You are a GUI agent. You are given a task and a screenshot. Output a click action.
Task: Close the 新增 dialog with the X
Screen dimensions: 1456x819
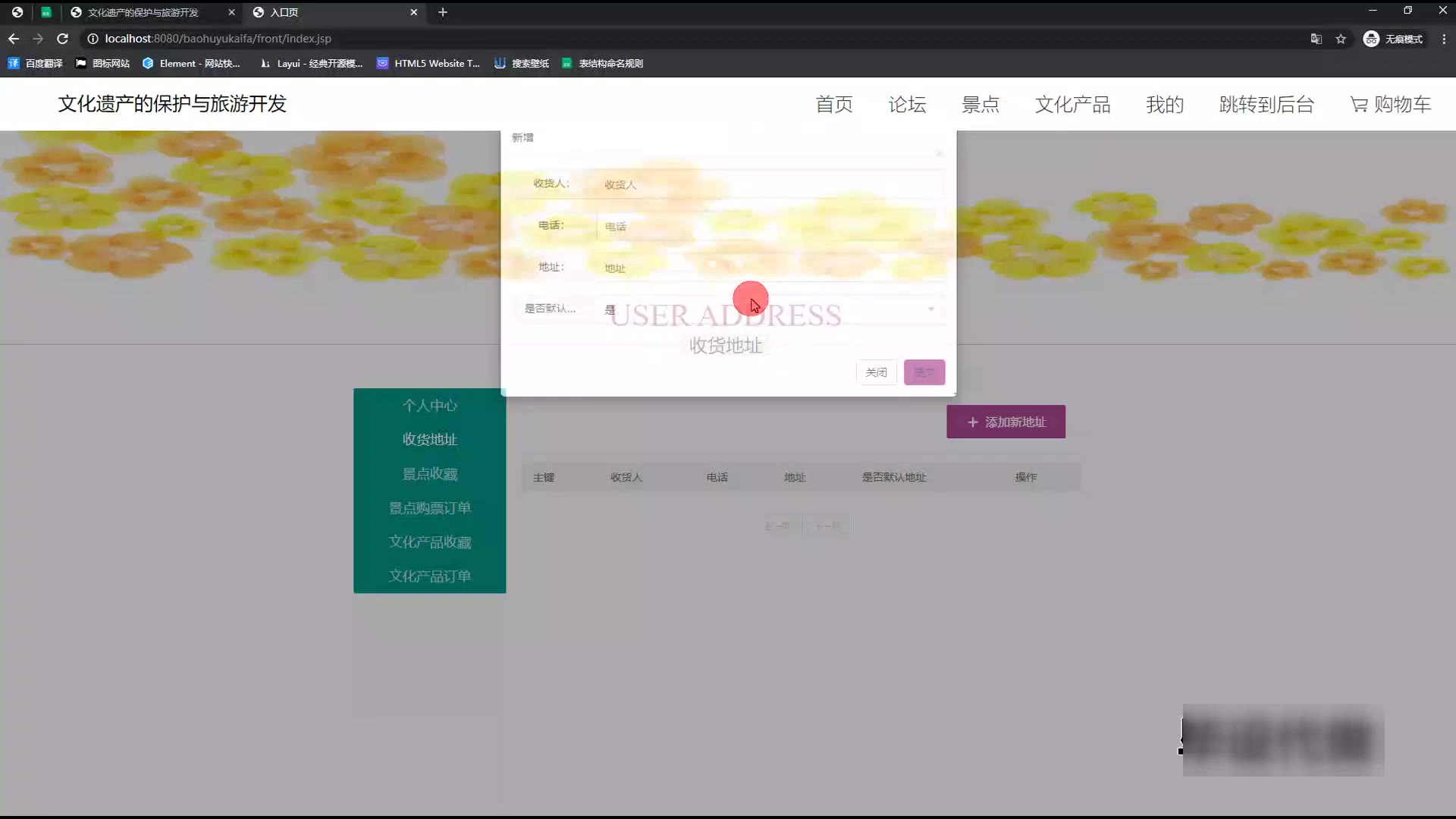939,154
